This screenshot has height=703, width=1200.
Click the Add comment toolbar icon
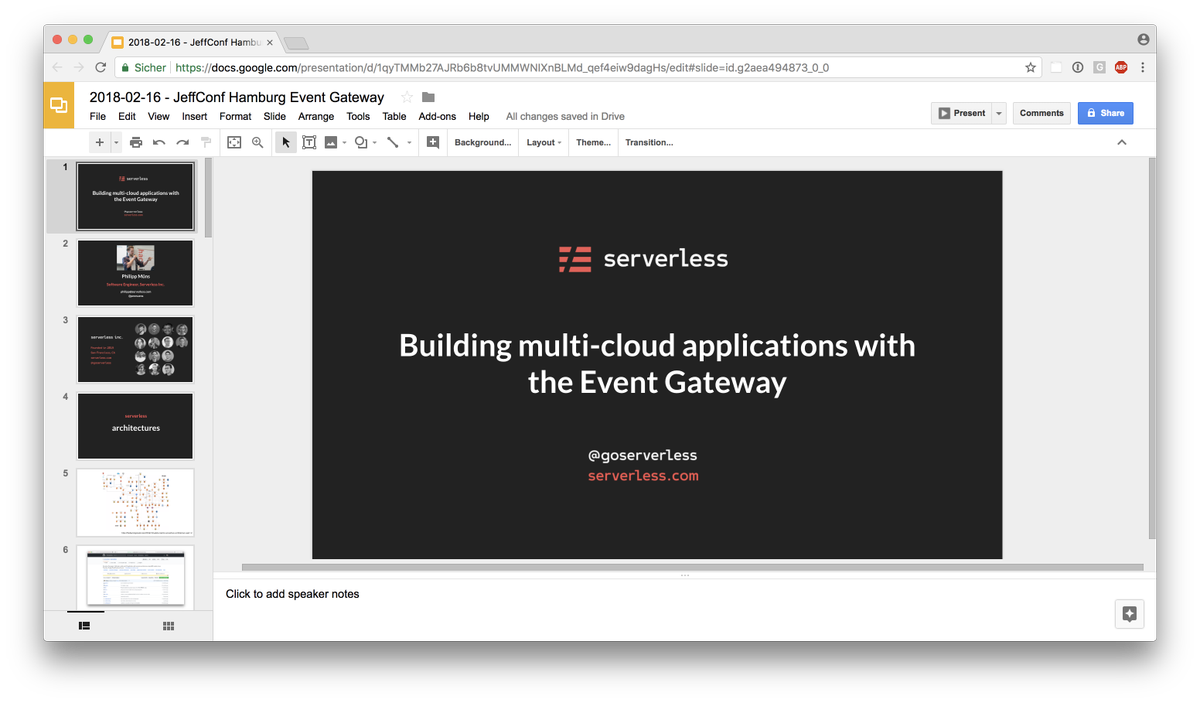pos(432,143)
